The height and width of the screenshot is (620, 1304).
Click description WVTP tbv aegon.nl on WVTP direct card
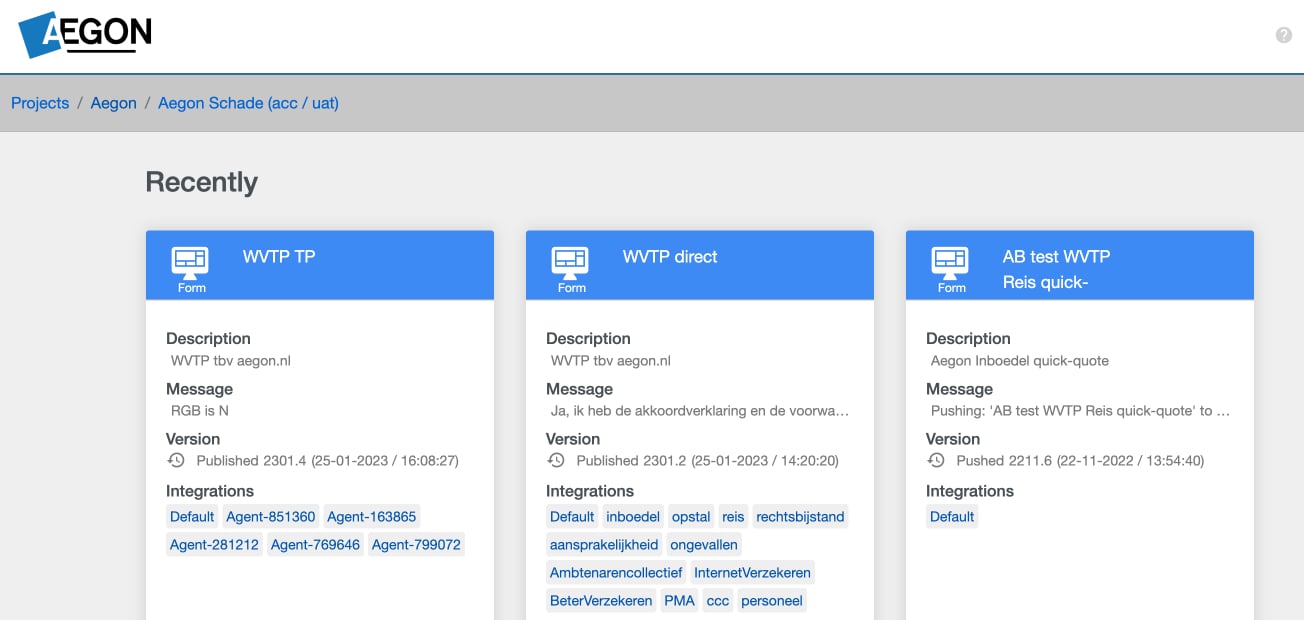point(611,361)
